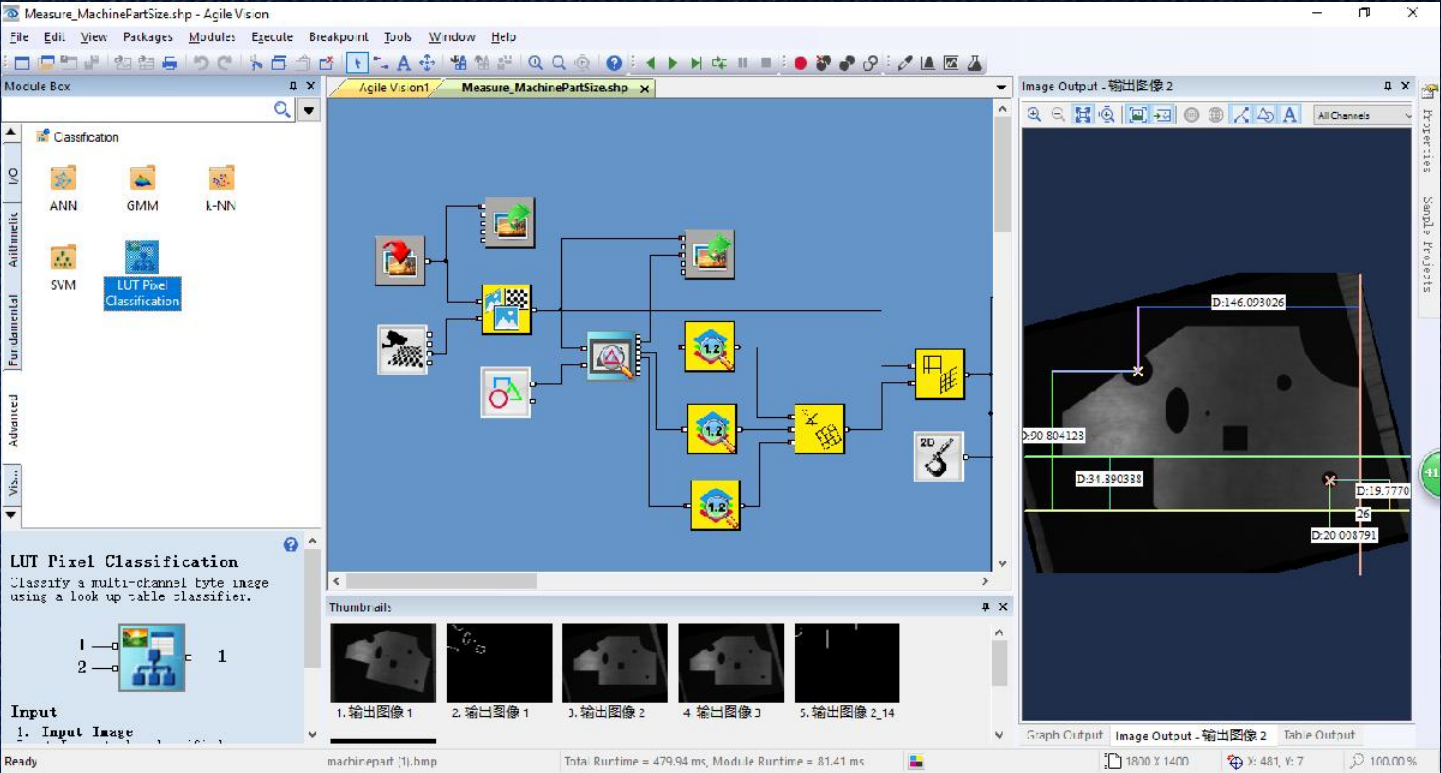The width and height of the screenshot is (1441, 773).
Task: Click the help icon in description panel
Action: pos(291,545)
